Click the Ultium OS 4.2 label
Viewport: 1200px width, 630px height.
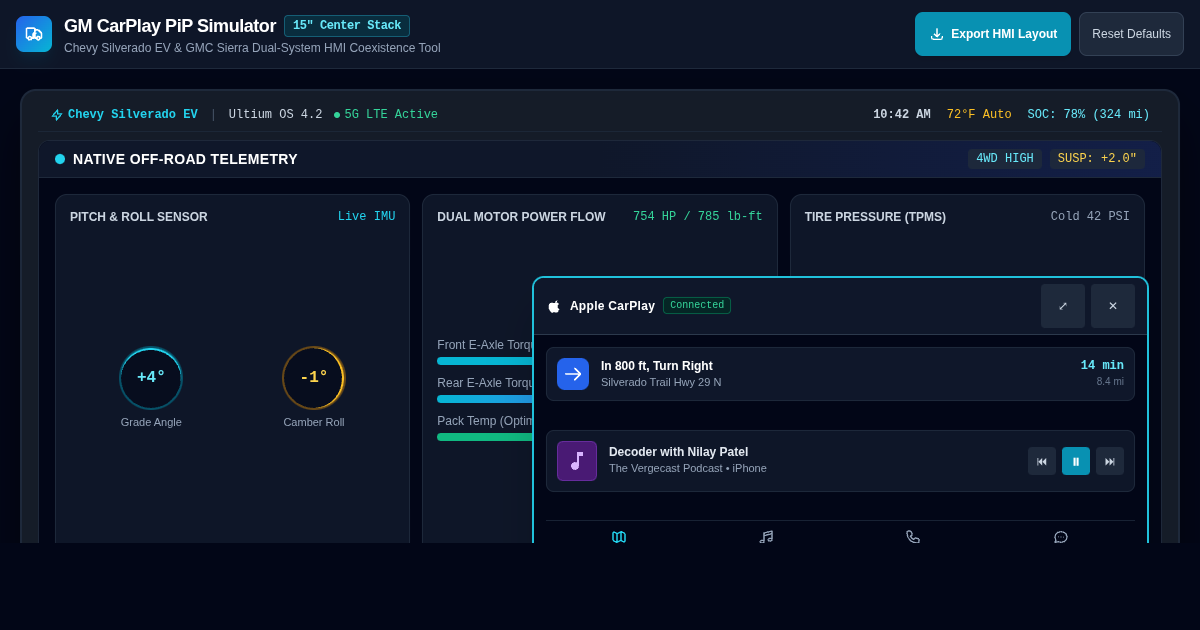point(275,115)
